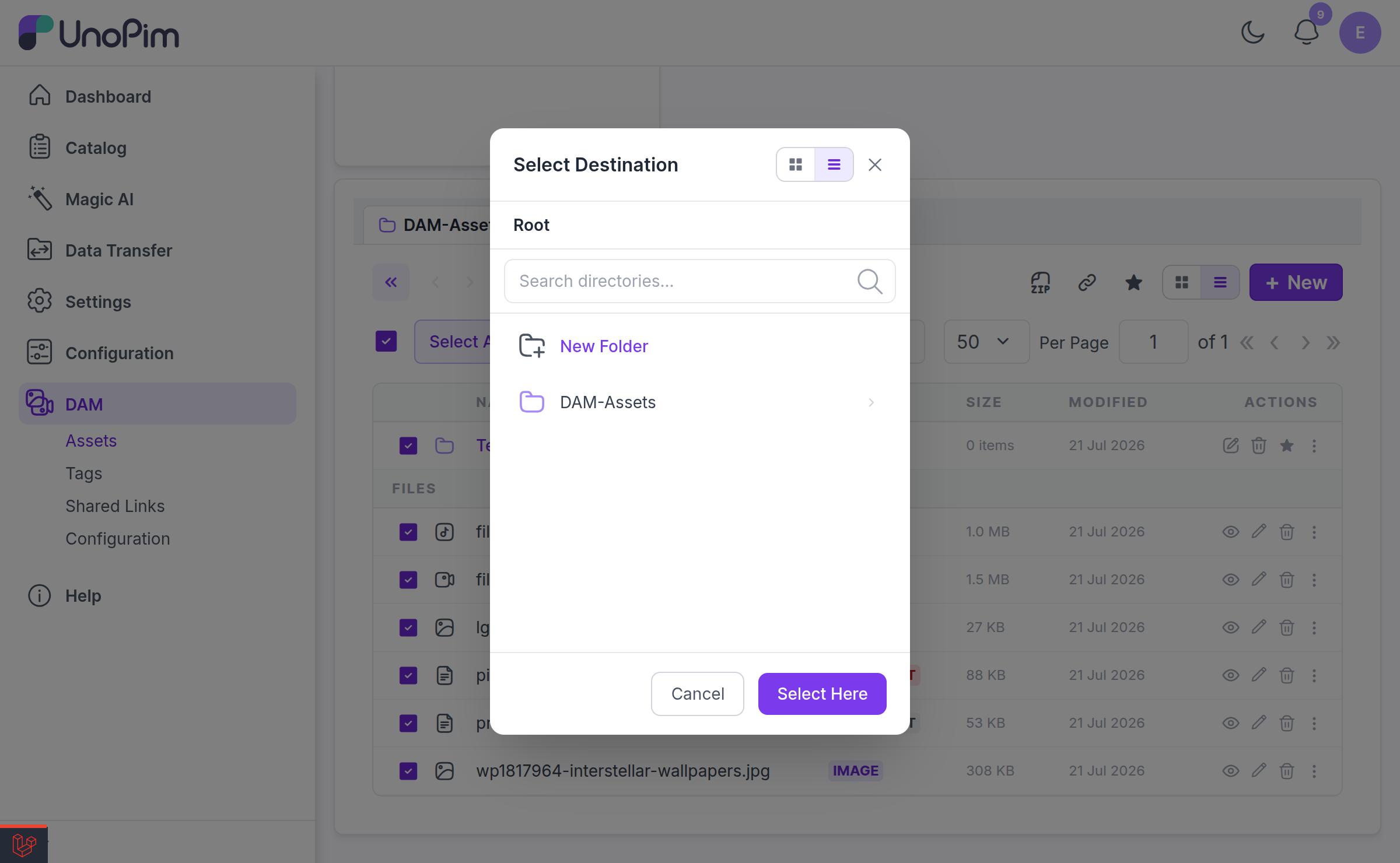Image resolution: width=1400 pixels, height=863 pixels.
Task: Open more options for 88 KB file
Action: click(x=1314, y=675)
